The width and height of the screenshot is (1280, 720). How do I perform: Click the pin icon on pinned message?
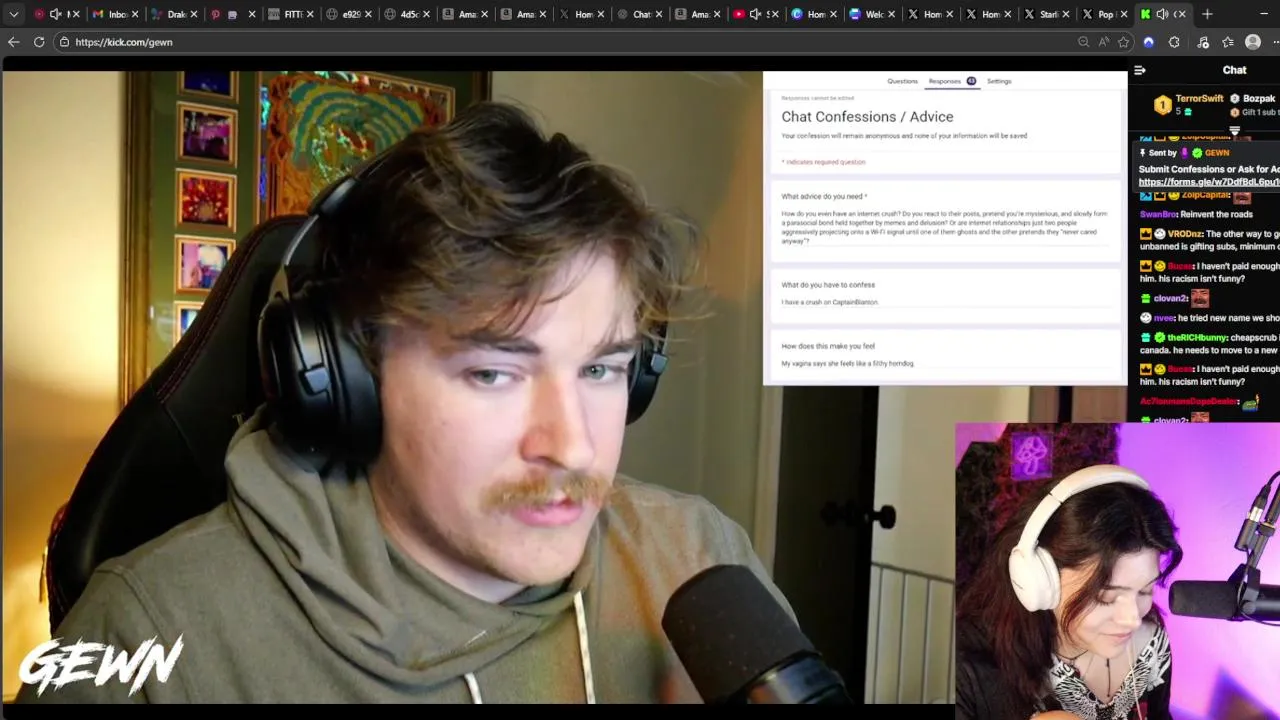pyautogui.click(x=1142, y=153)
